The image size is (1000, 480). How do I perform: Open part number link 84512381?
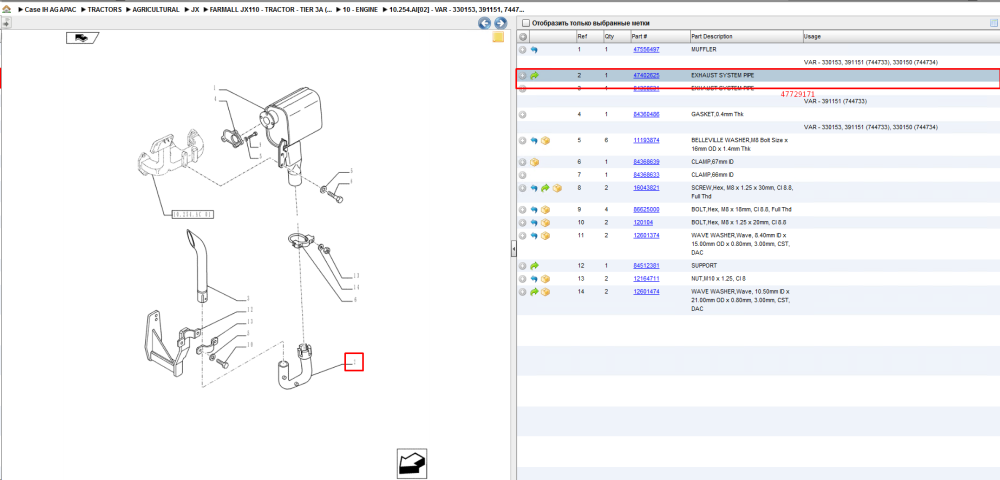[646, 266]
